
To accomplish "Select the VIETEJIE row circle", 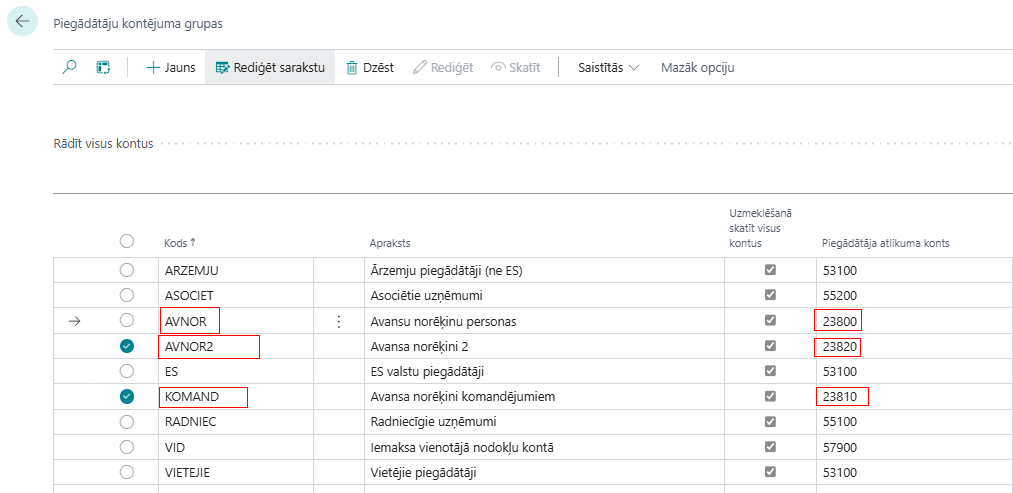I will (x=127, y=472).
